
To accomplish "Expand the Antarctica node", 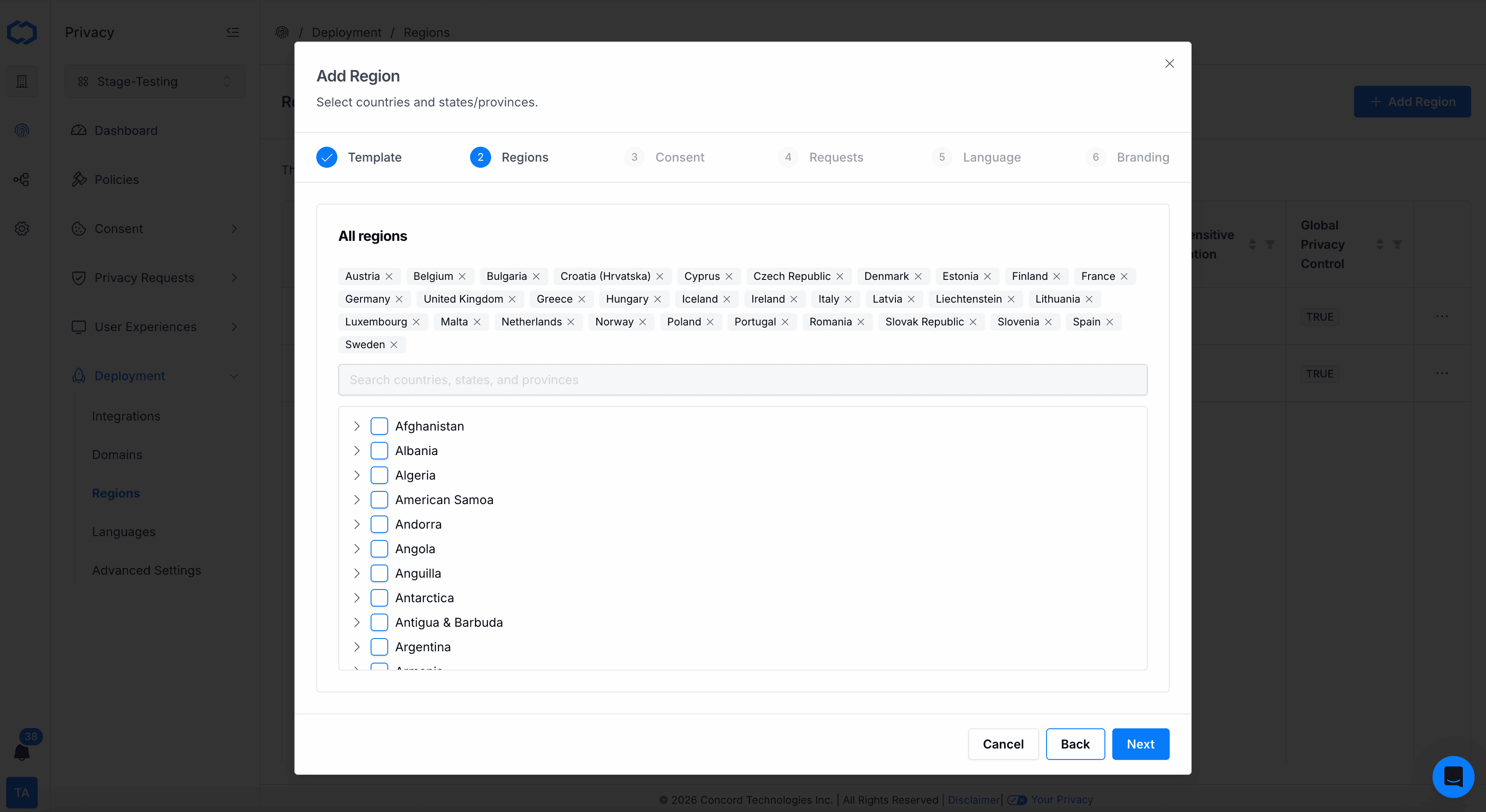I will [357, 598].
